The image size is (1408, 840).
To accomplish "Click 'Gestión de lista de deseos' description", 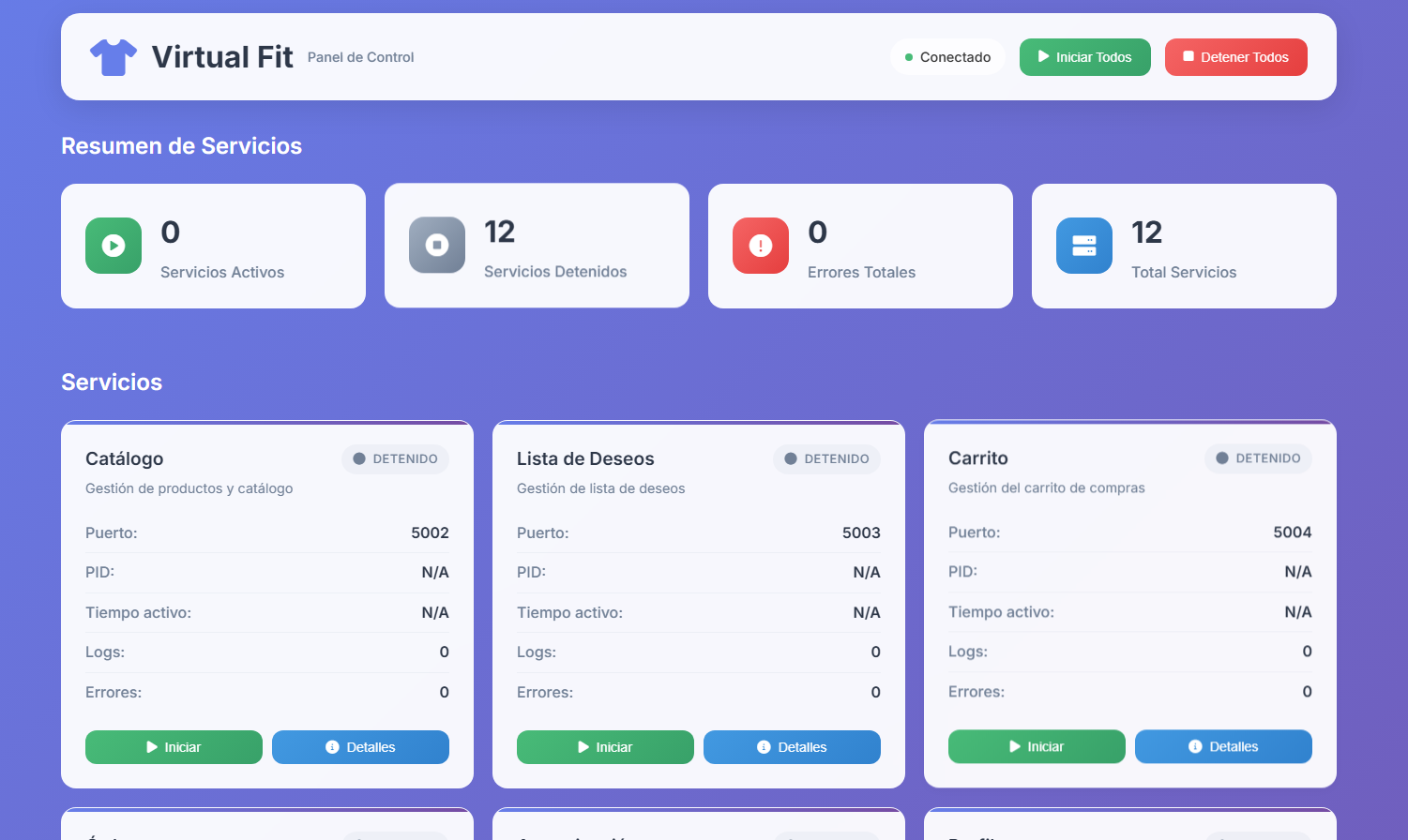I will [x=600, y=488].
